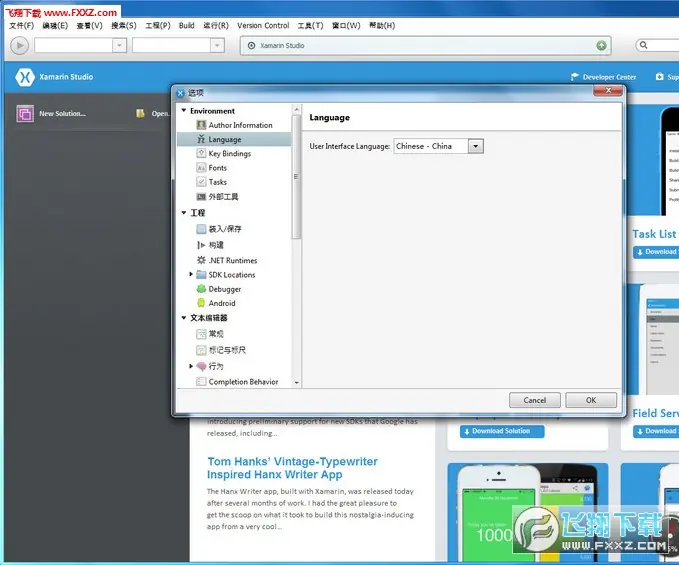Click the Developer Center flag icon

(x=574, y=77)
